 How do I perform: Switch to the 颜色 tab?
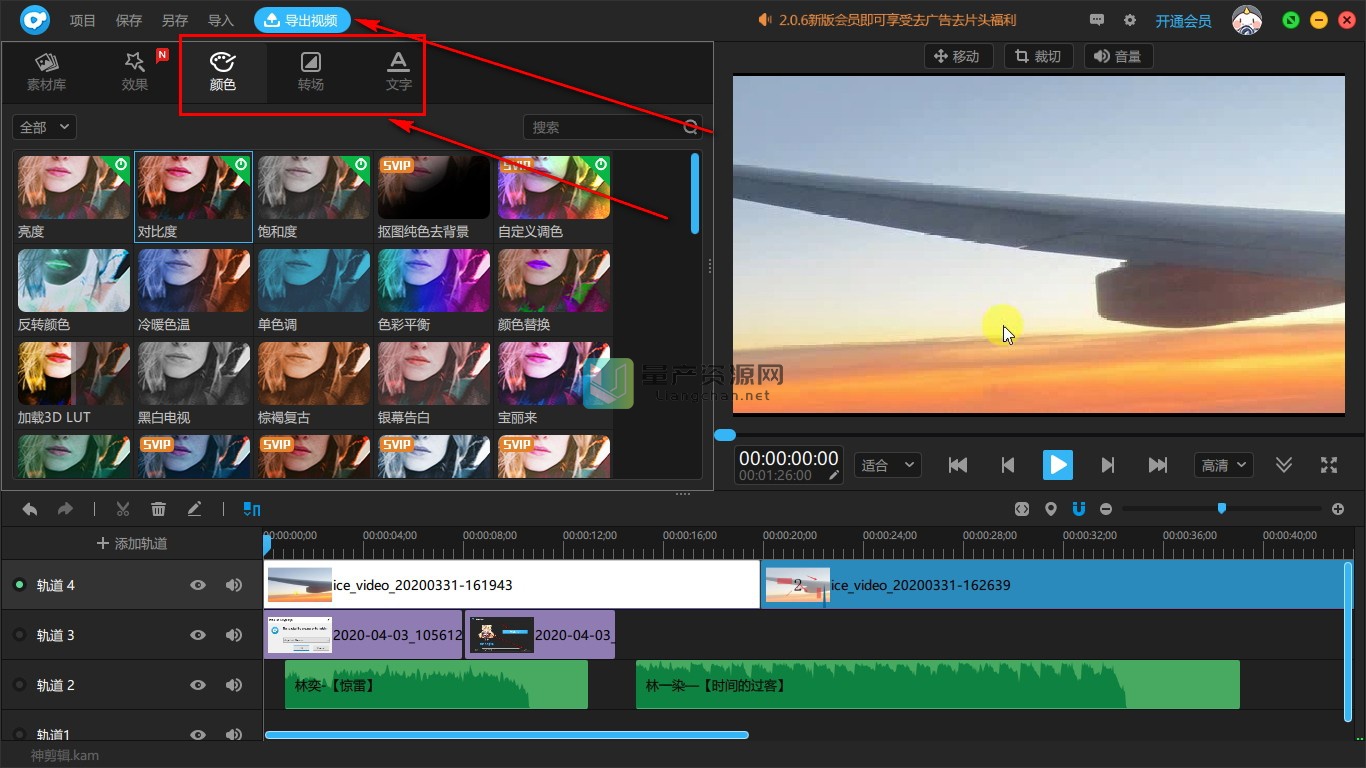(x=223, y=72)
